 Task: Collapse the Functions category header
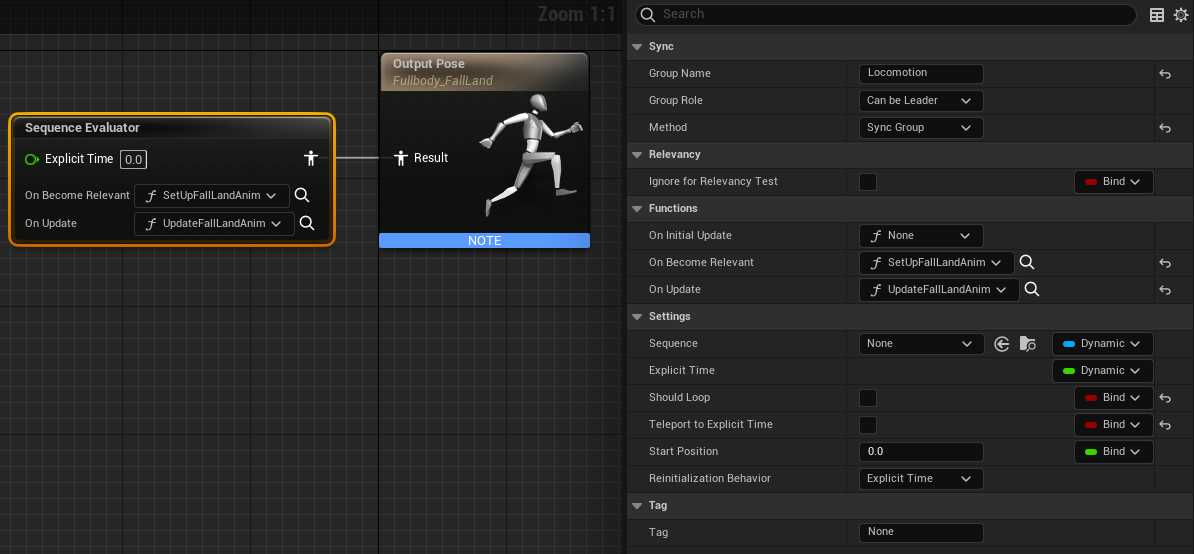[x=638, y=209]
